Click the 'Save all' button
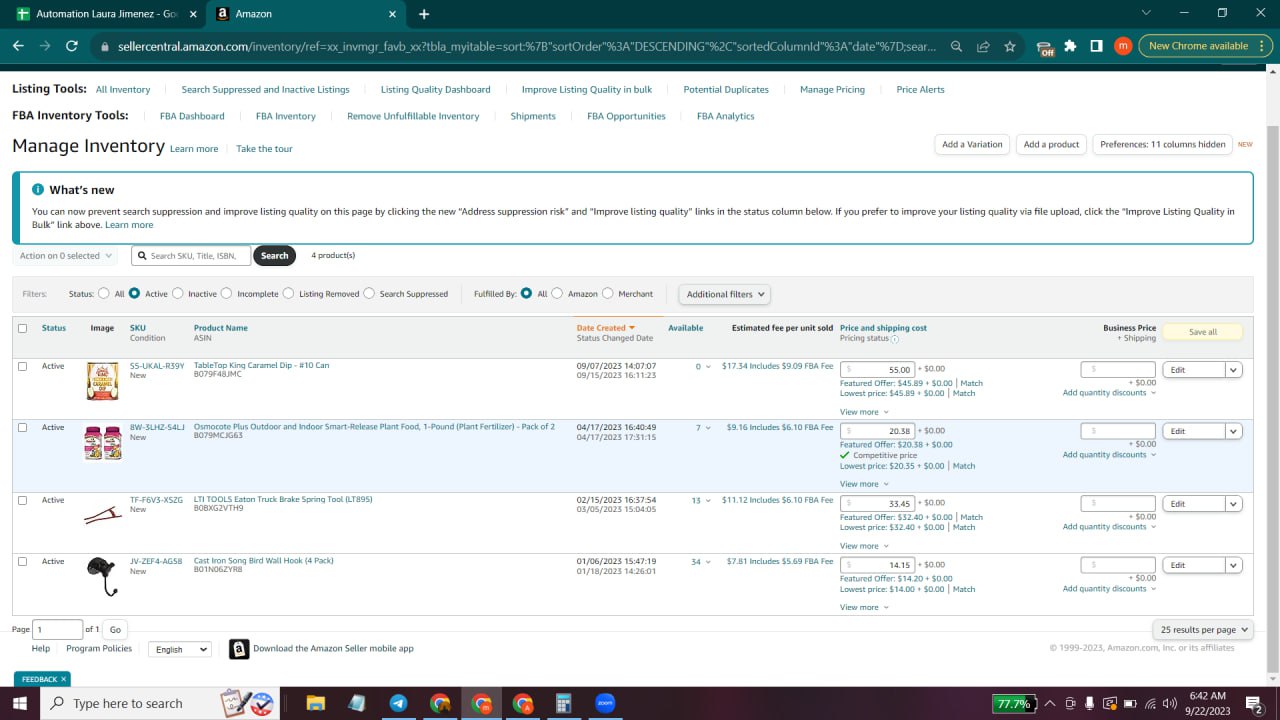The height and width of the screenshot is (720, 1280). [1203, 332]
